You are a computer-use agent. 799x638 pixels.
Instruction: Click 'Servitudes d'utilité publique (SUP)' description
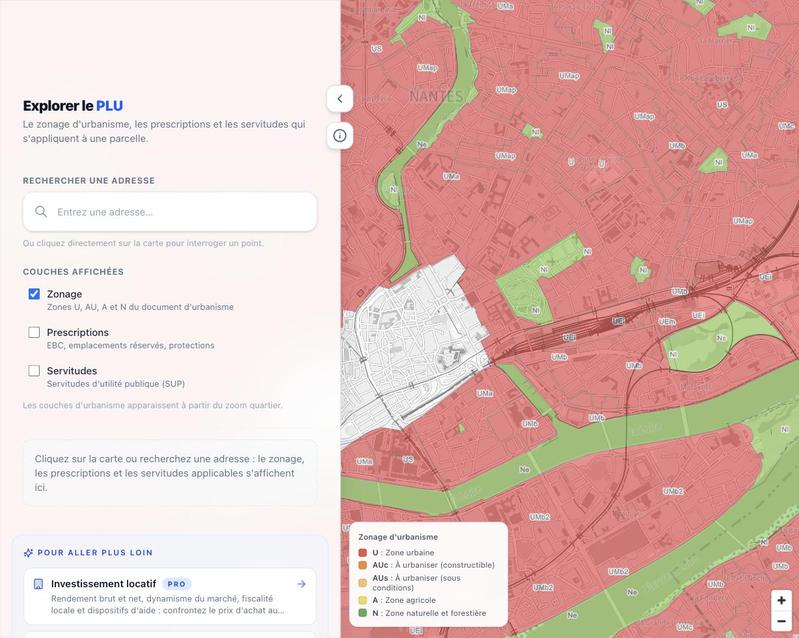[116, 384]
